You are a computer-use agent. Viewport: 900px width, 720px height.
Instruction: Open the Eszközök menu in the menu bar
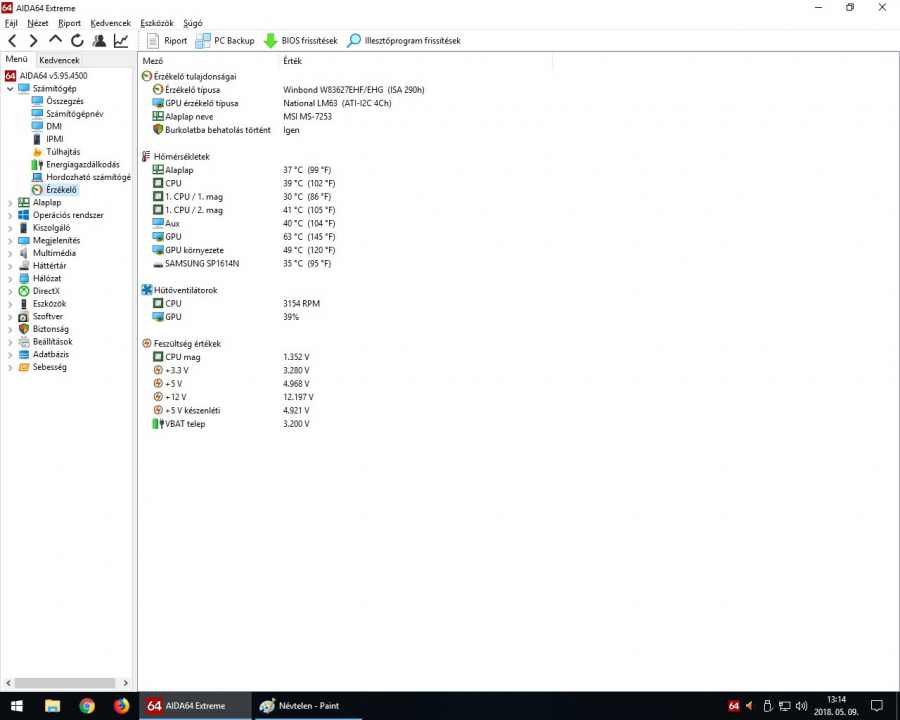click(157, 23)
